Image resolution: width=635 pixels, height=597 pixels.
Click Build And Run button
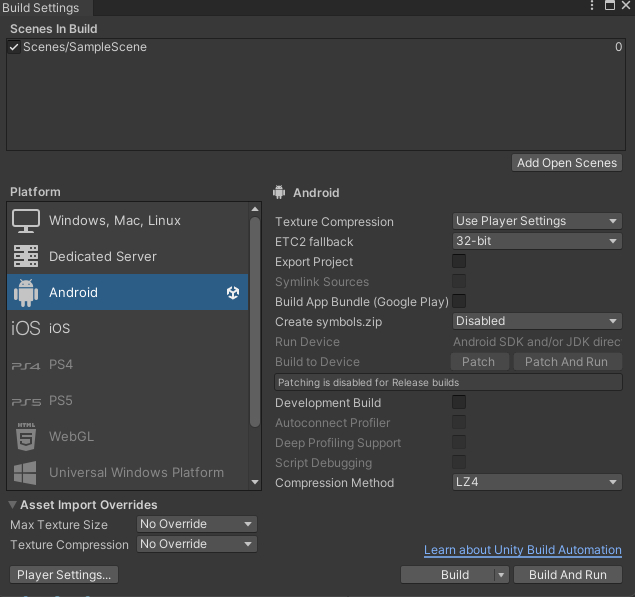click(568, 575)
